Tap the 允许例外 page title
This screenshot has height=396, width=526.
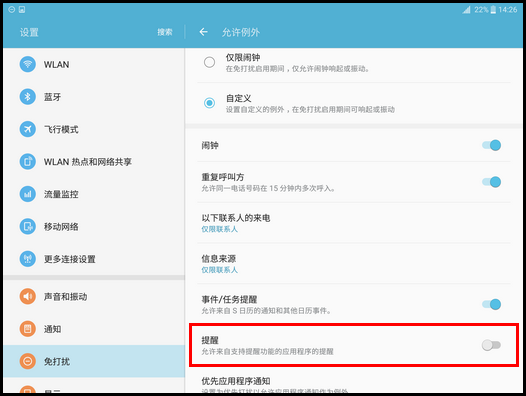(x=241, y=32)
